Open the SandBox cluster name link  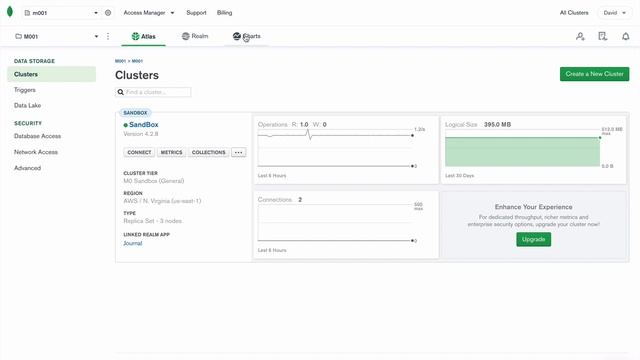(x=144, y=124)
